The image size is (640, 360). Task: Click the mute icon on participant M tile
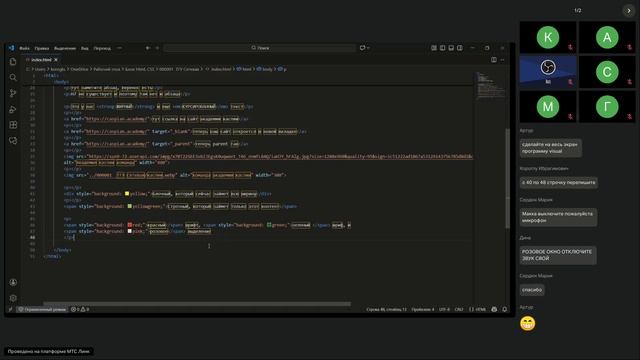[x=570, y=117]
